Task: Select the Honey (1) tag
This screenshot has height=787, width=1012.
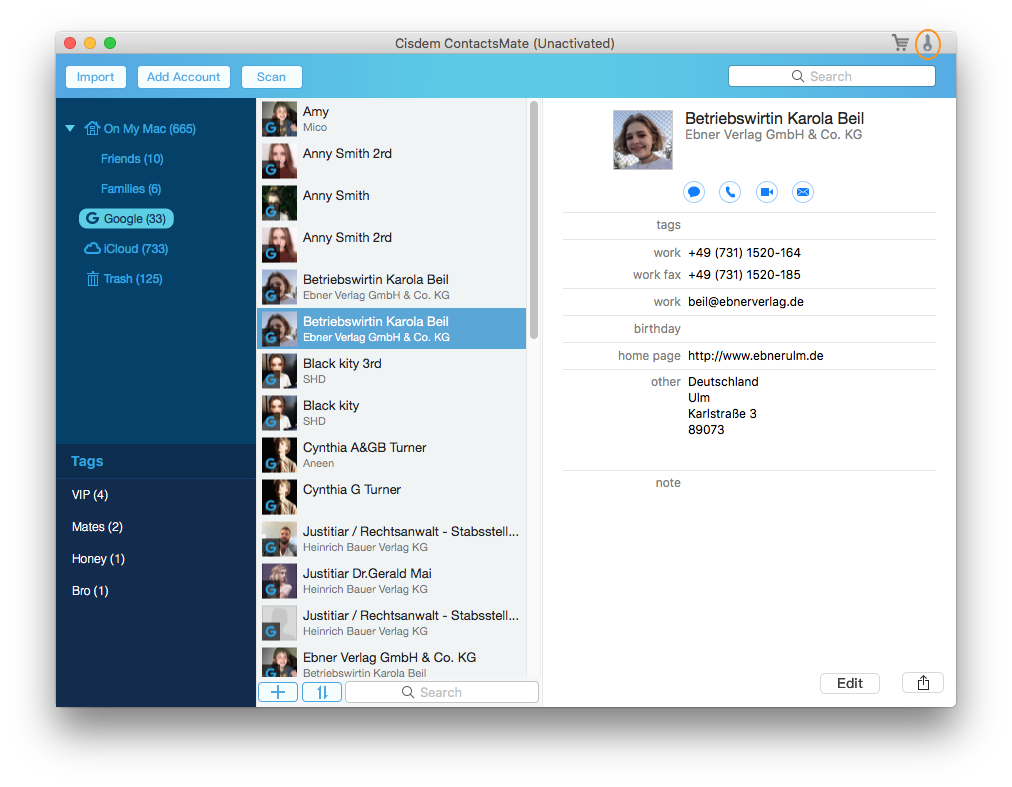Action: coord(98,558)
